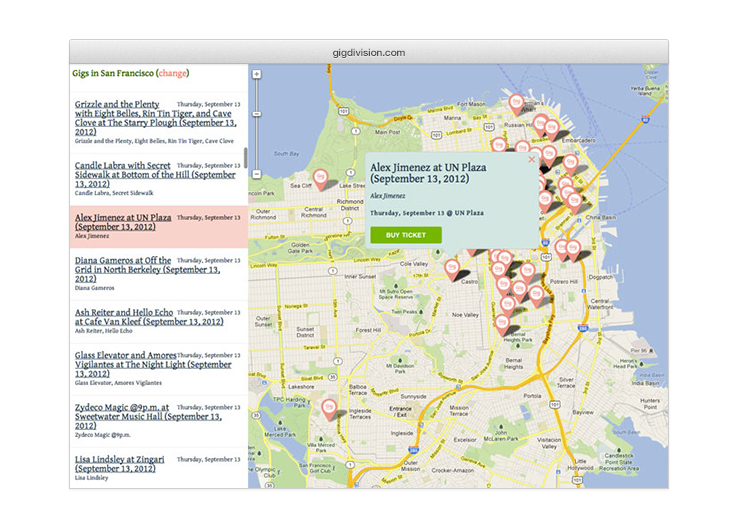Viewport: 735px width, 524px height.
Task: Click the map zoom in plus button
Action: [257, 74]
